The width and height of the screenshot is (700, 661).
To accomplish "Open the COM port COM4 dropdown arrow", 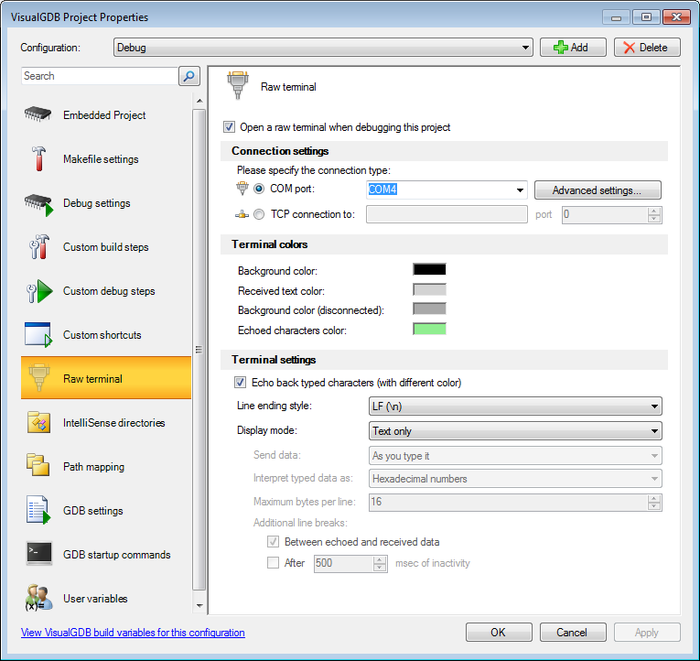I will (x=520, y=190).
